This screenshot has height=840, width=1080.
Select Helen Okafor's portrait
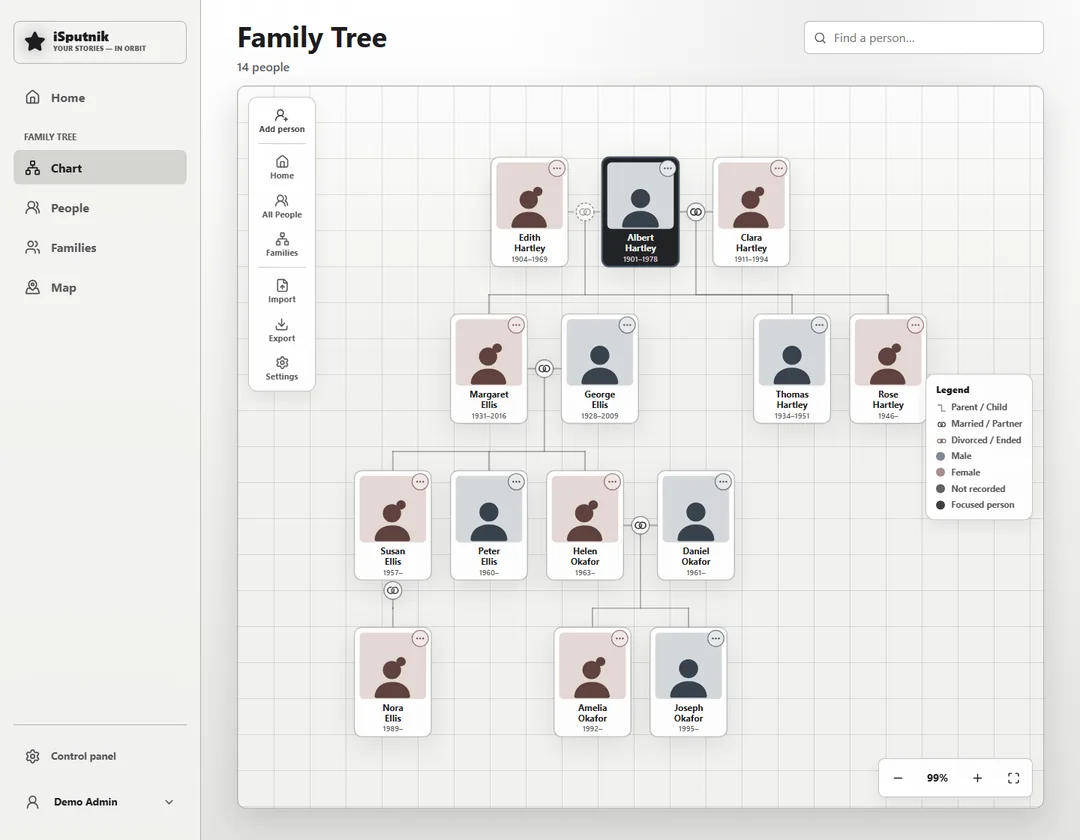pyautogui.click(x=585, y=509)
